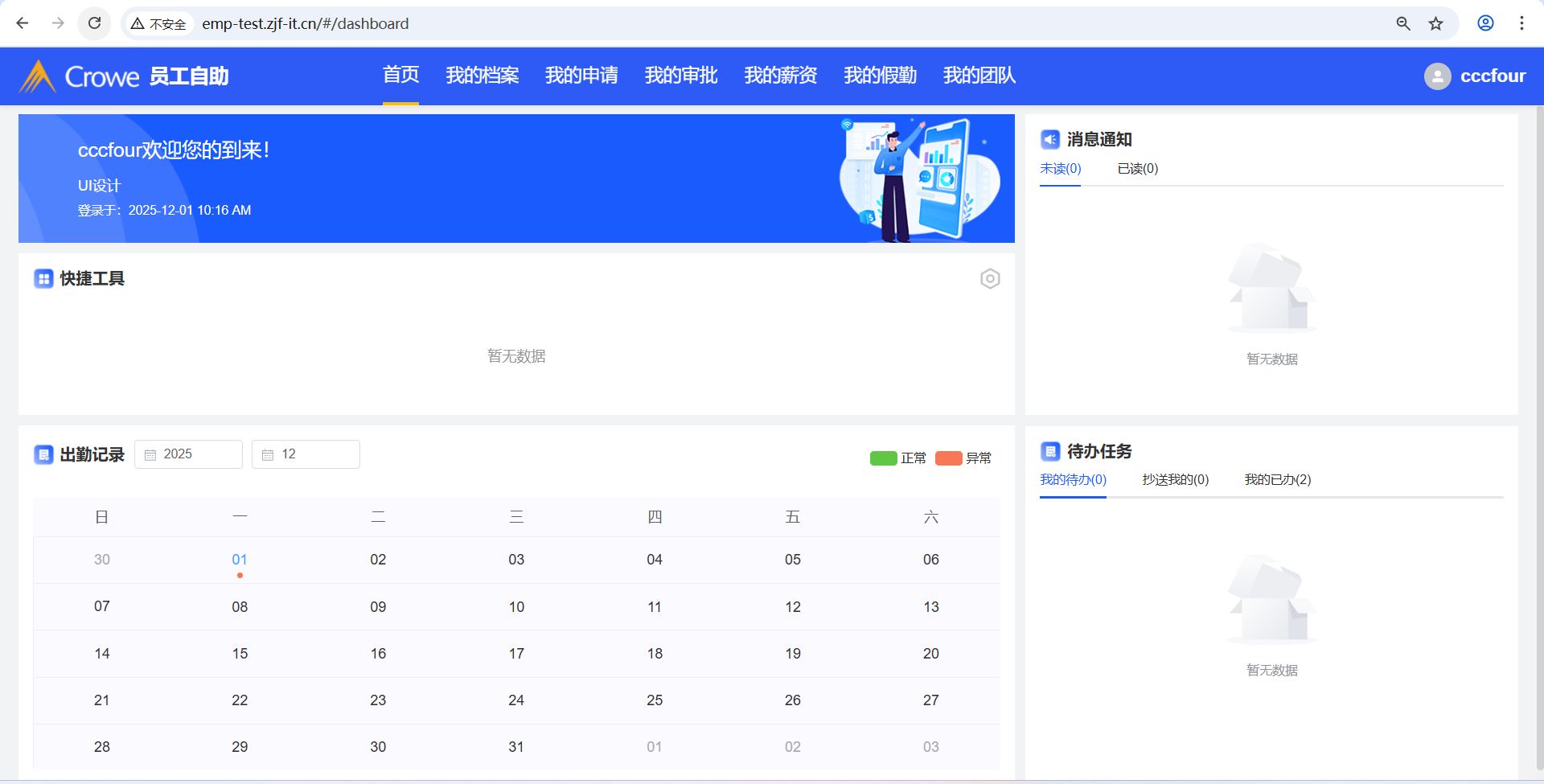Switch to the 我的已办(2) tab
1544x784 pixels.
pyautogui.click(x=1277, y=480)
